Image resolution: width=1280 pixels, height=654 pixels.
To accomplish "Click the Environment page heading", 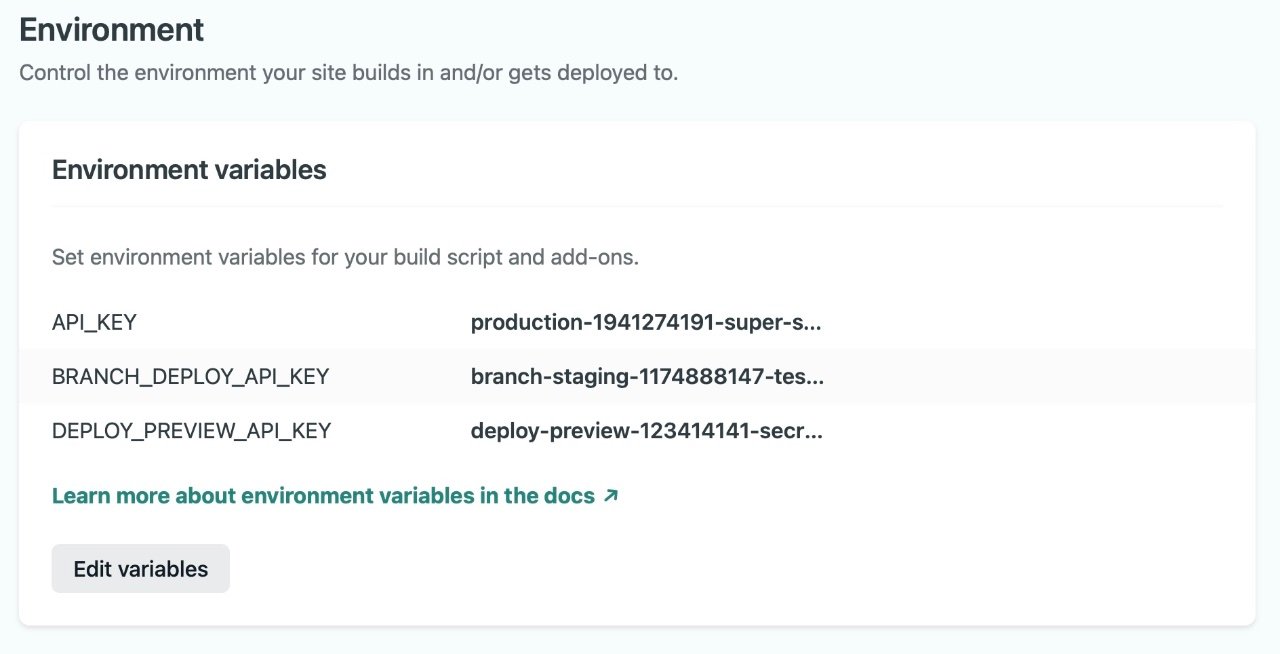I will tap(110, 30).
